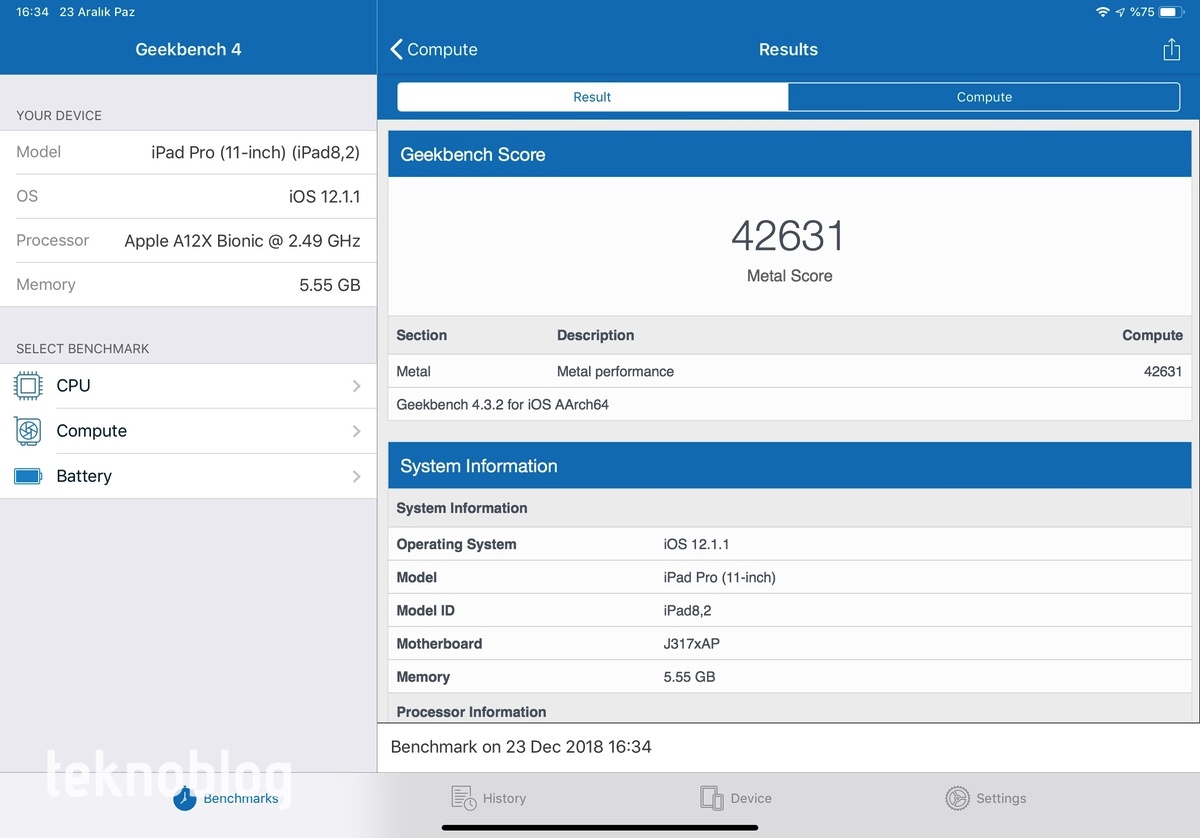Tap the share icon in Results header
The image size is (1200, 838).
1171,50
